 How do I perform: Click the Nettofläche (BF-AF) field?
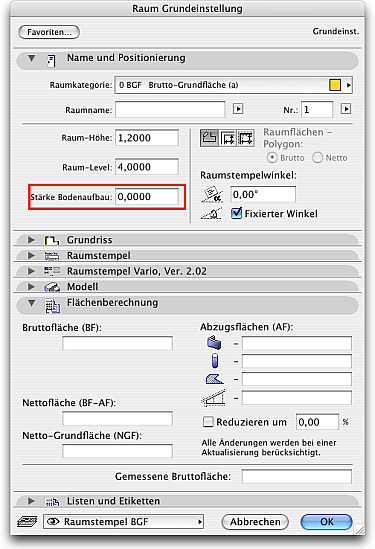[x=117, y=418]
